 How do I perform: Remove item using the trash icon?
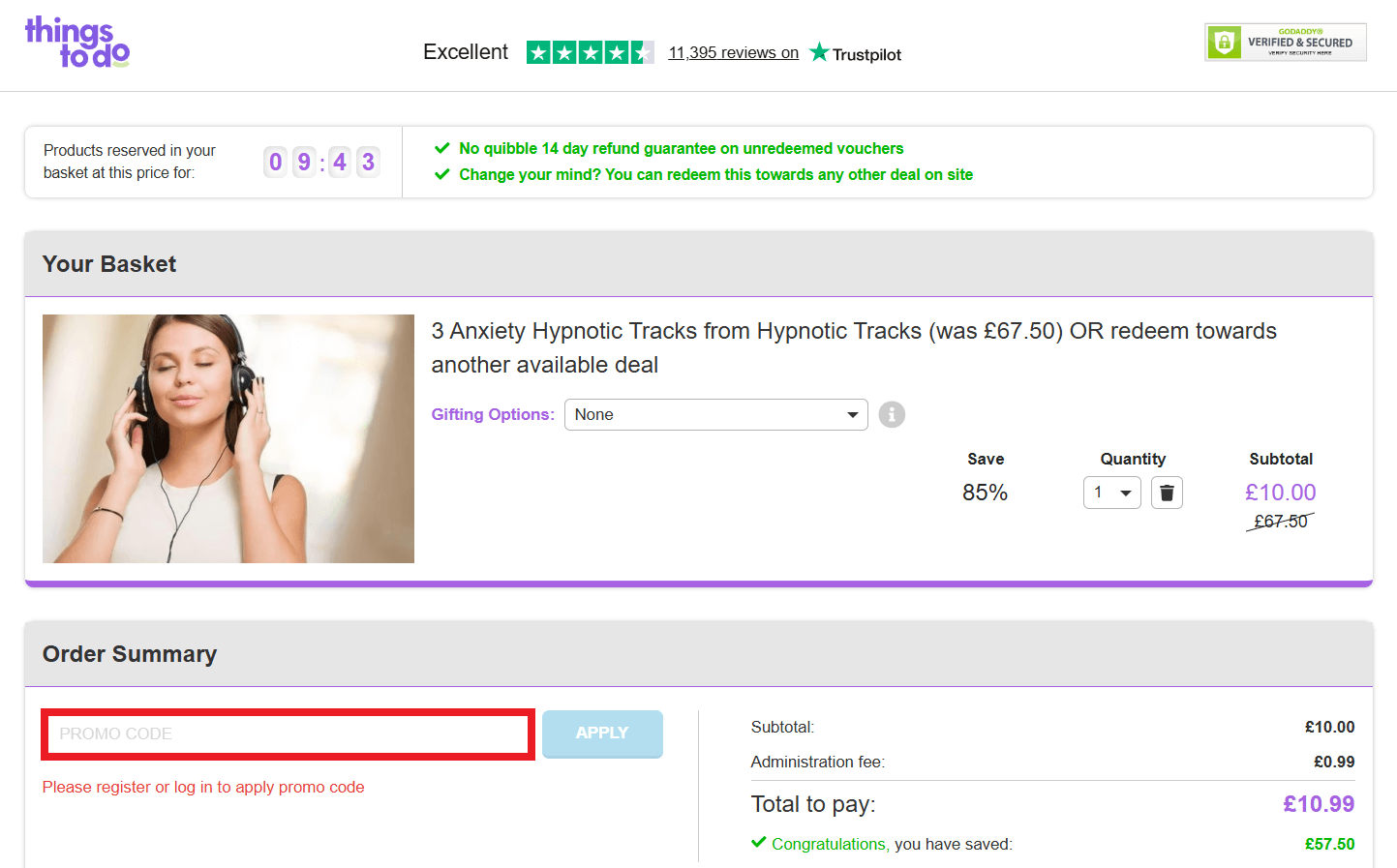tap(1167, 493)
